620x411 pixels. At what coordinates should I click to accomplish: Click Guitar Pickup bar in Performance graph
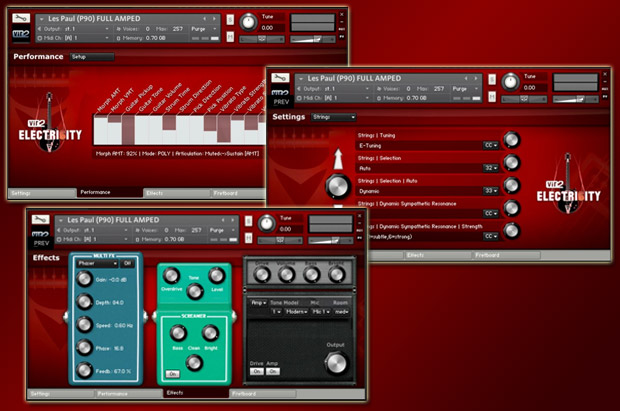pyautogui.click(x=128, y=130)
